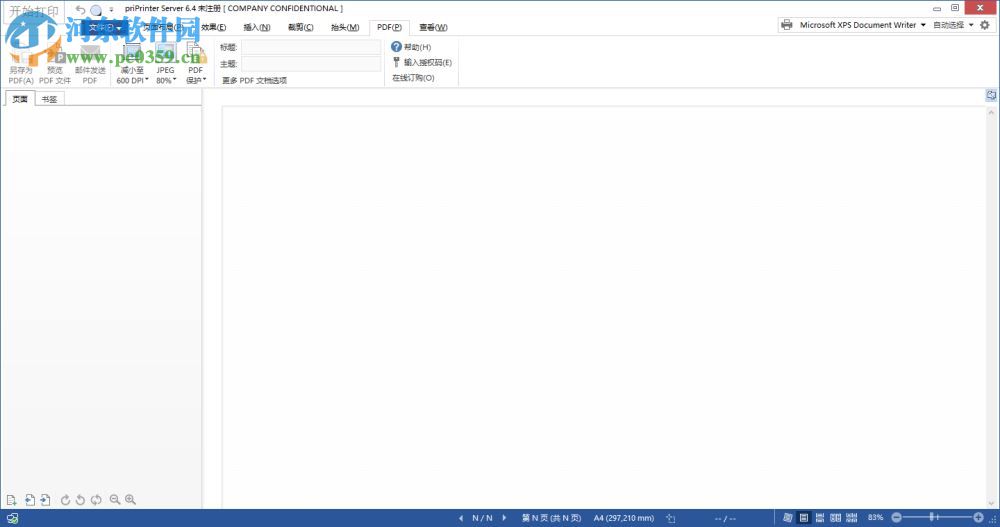Rotate page clockwise in the thumbnail toolbar
This screenshot has width=1000, height=527.
(x=65, y=500)
